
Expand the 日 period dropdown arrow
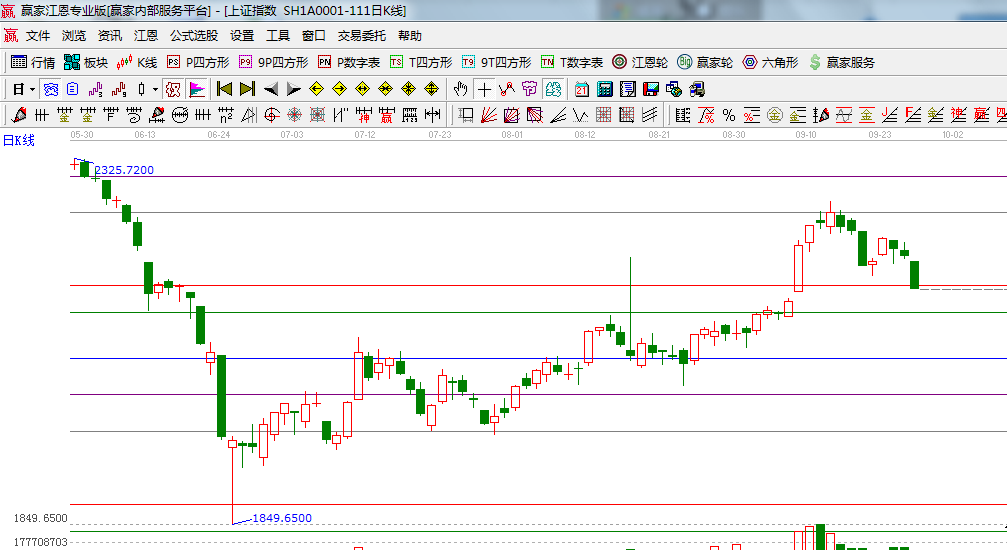tap(32, 89)
